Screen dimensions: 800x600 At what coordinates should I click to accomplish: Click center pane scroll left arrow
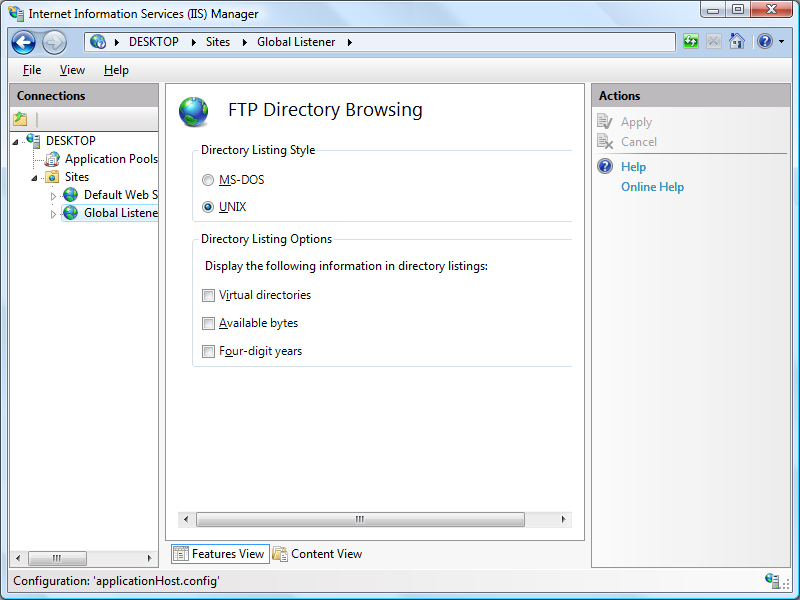coord(186,519)
